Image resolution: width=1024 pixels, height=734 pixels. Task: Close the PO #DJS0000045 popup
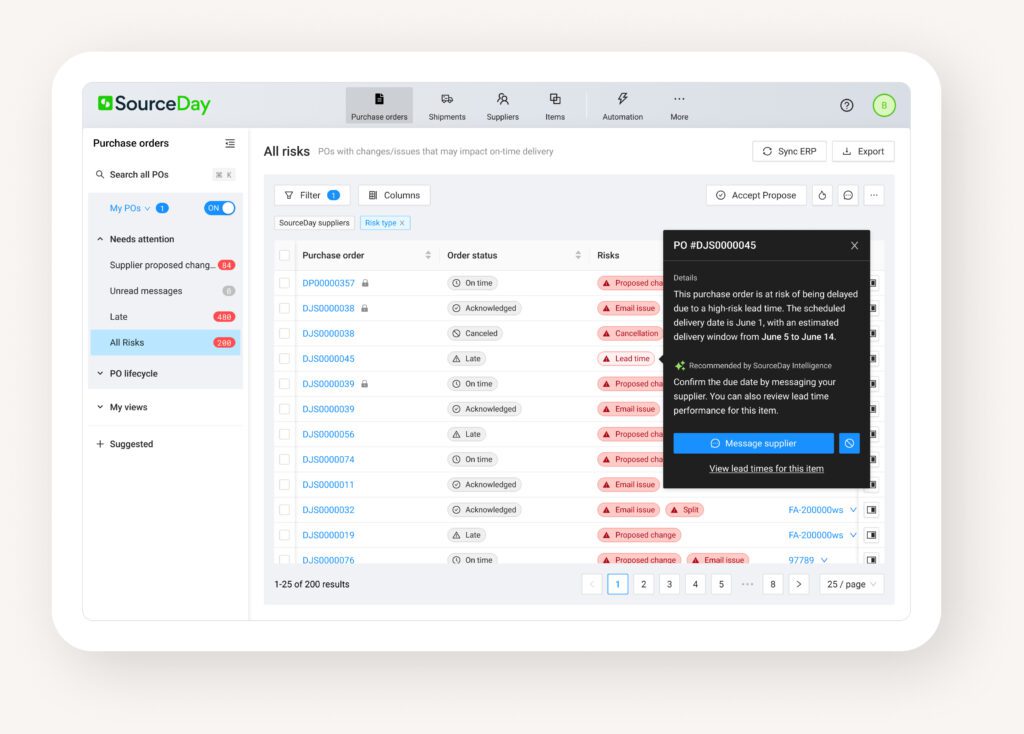tap(854, 246)
